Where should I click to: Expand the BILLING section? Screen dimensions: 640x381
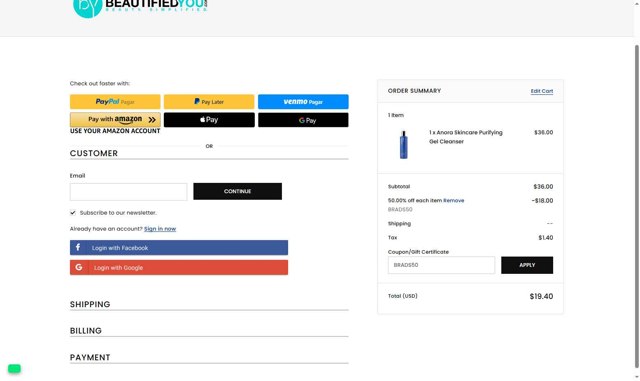point(209,331)
